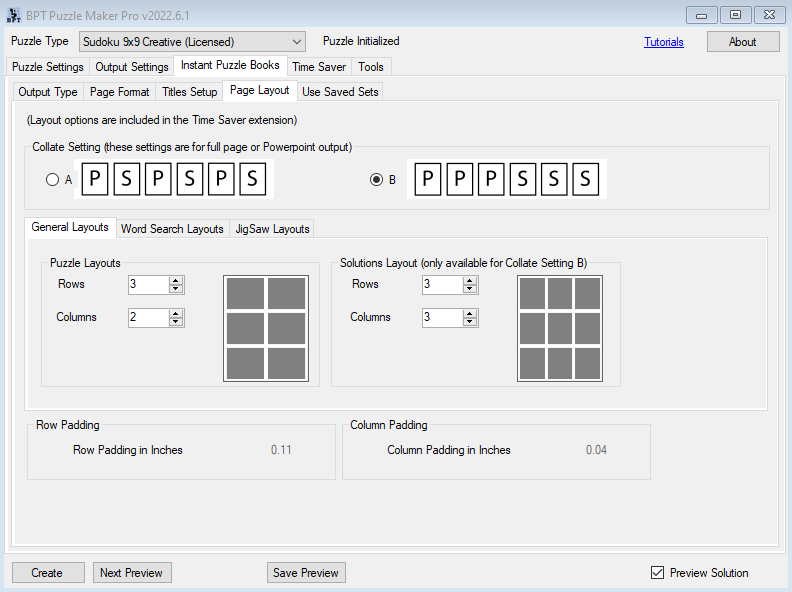Image resolution: width=792 pixels, height=592 pixels.
Task: Click the Puzzle Layouts Columns field
Action: coord(148,318)
